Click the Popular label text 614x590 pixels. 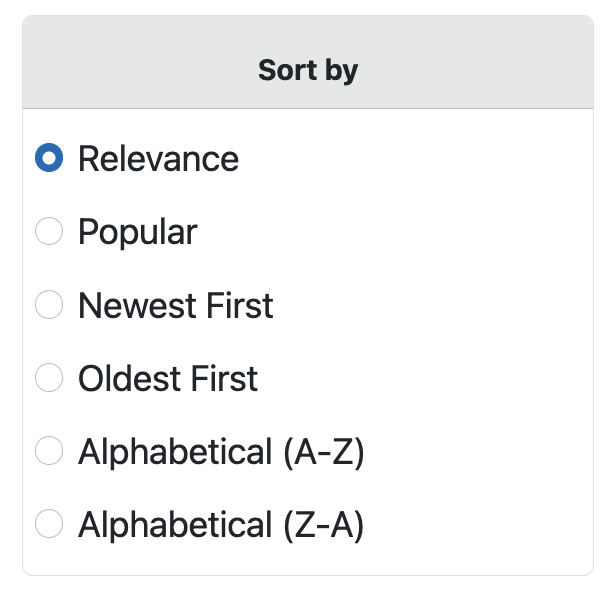click(138, 232)
